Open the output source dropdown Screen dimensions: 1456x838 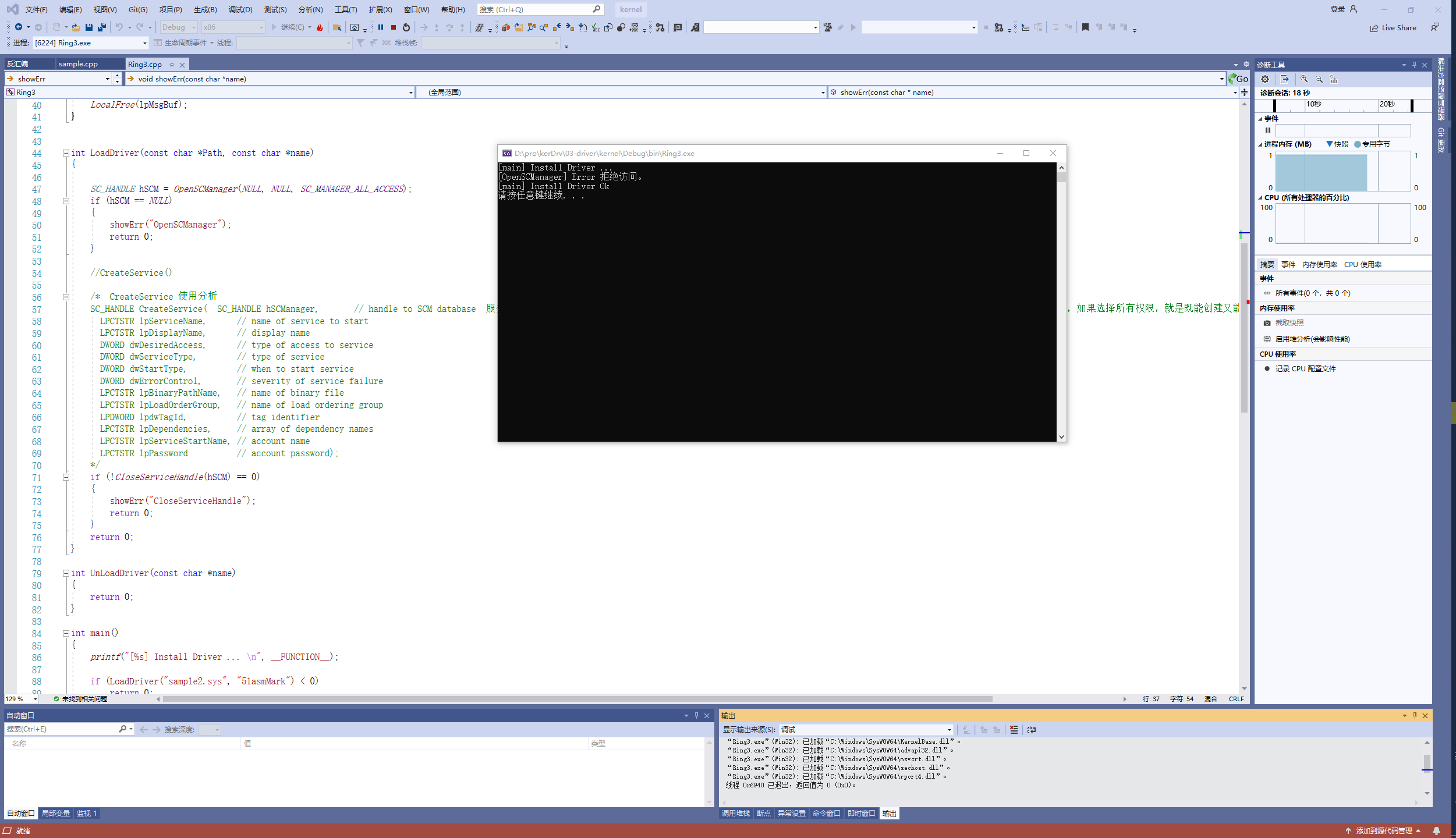click(949, 730)
